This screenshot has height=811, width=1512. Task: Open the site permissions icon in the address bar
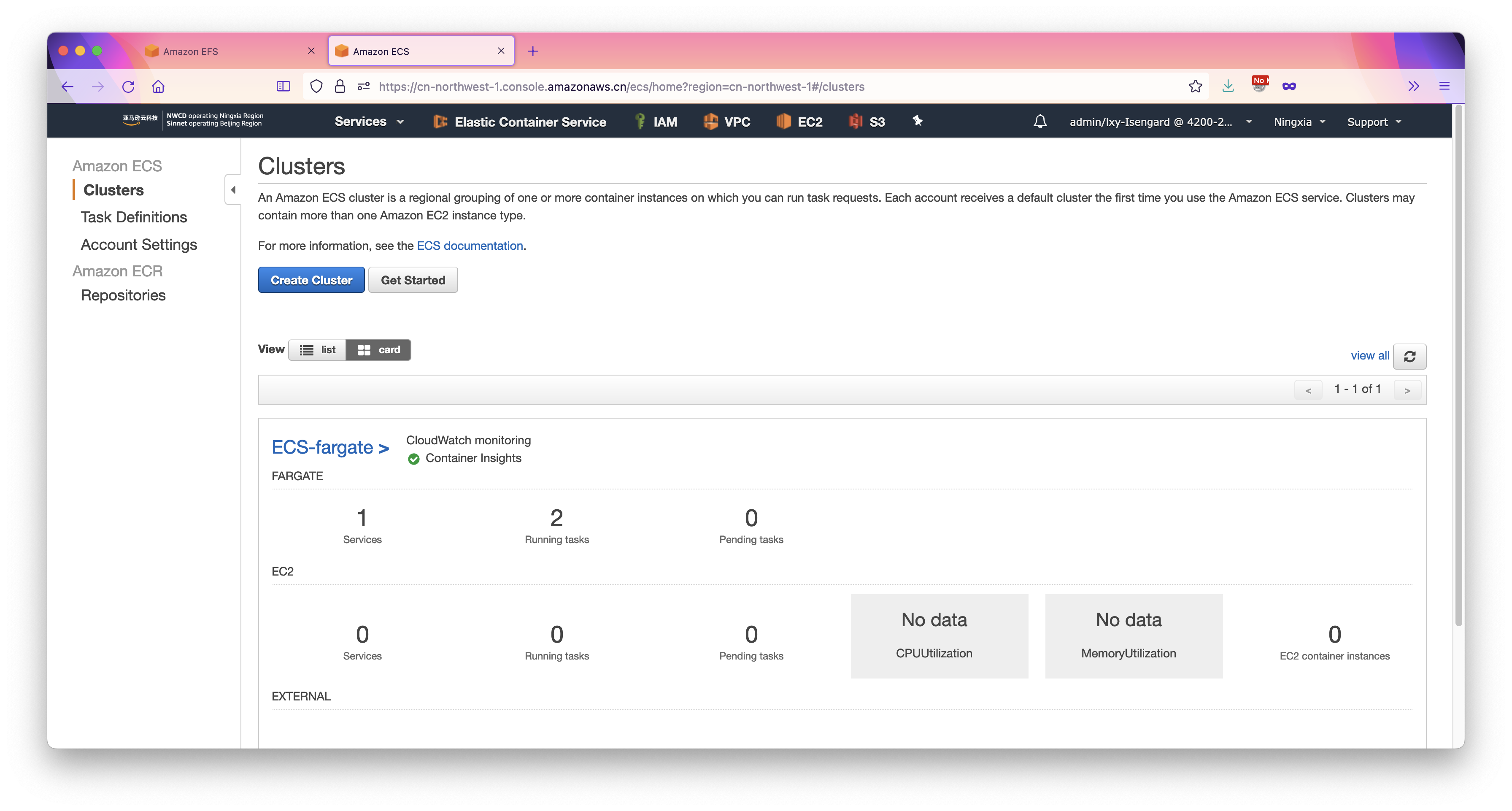tap(363, 87)
